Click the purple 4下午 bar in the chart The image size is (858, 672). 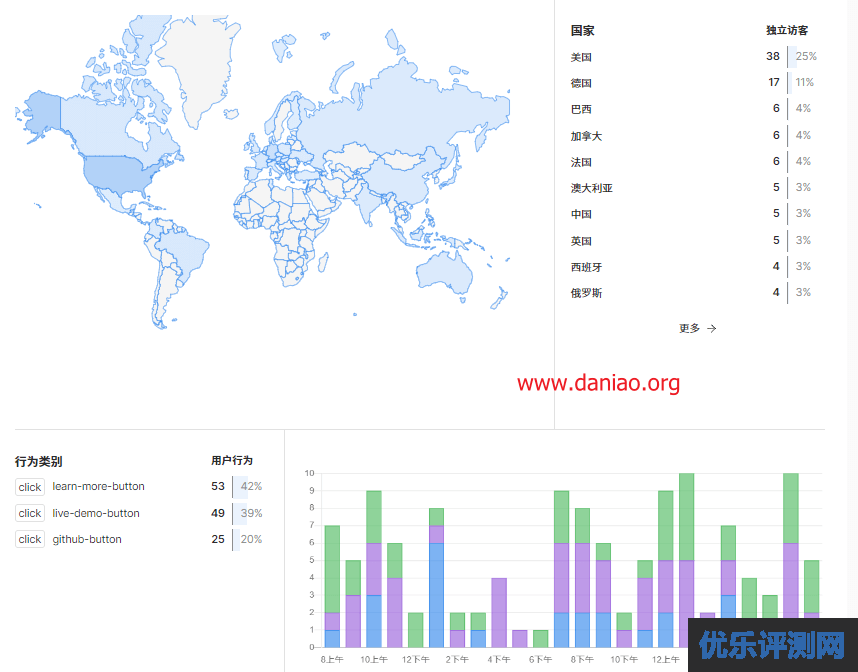pos(498,612)
